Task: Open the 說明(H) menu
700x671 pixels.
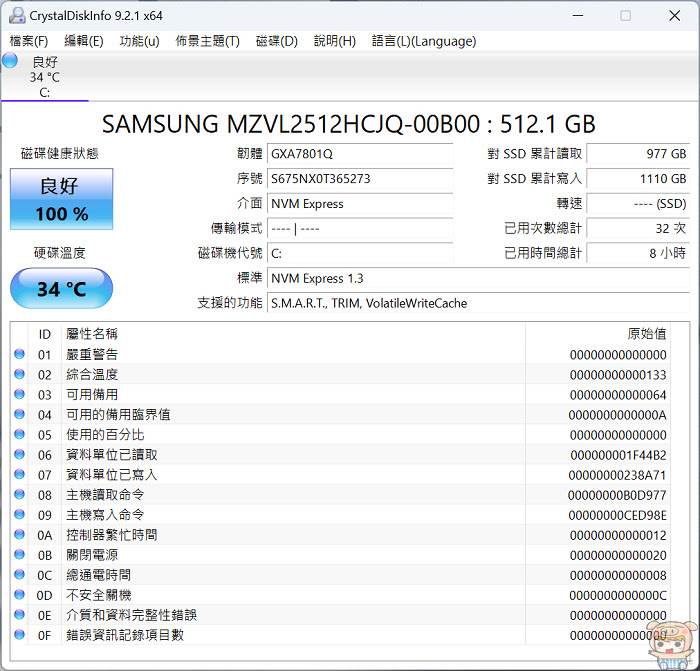Action: [335, 41]
